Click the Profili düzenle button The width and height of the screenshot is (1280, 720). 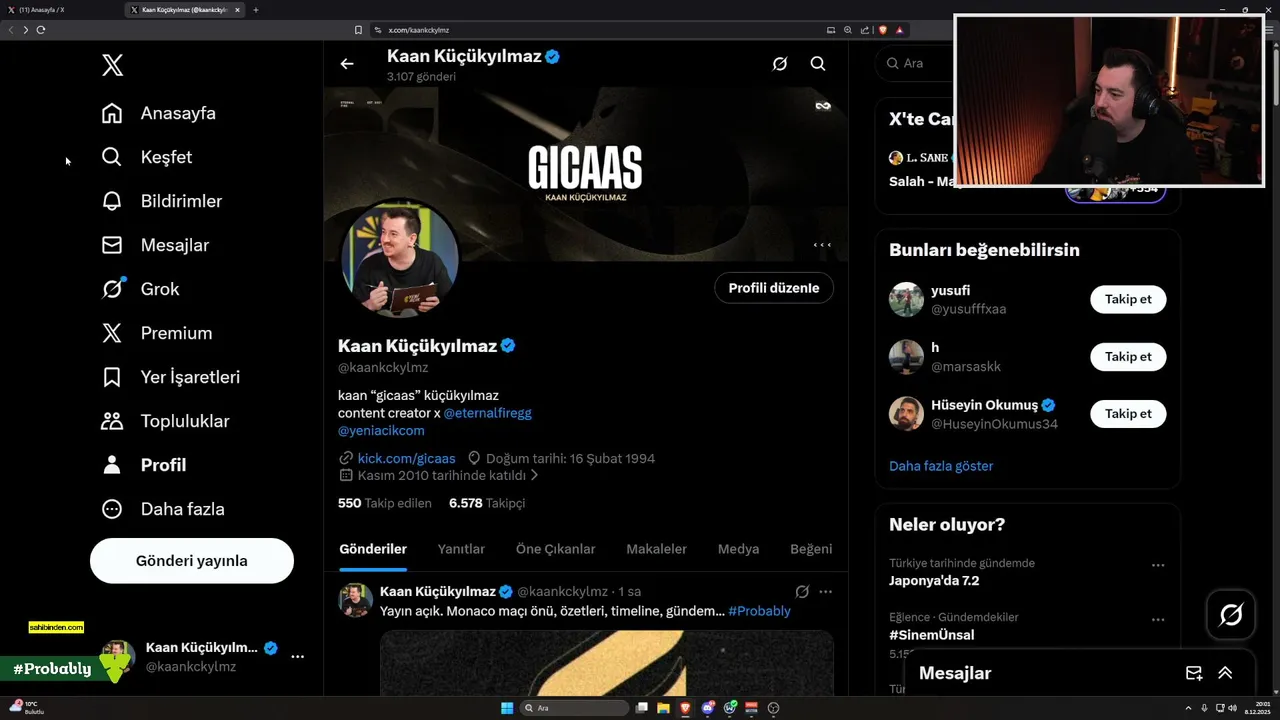774,288
